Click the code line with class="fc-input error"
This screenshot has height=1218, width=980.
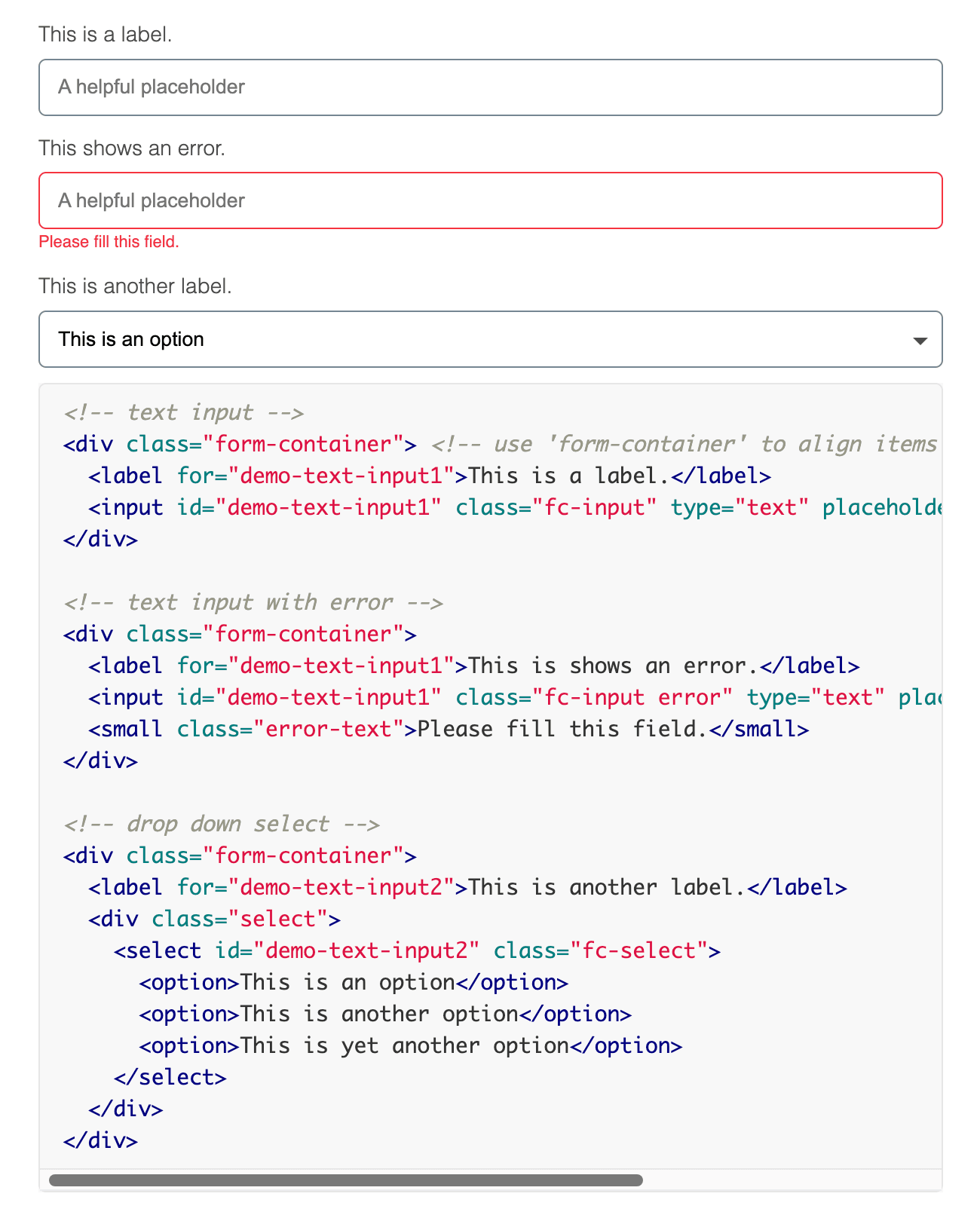(516, 697)
